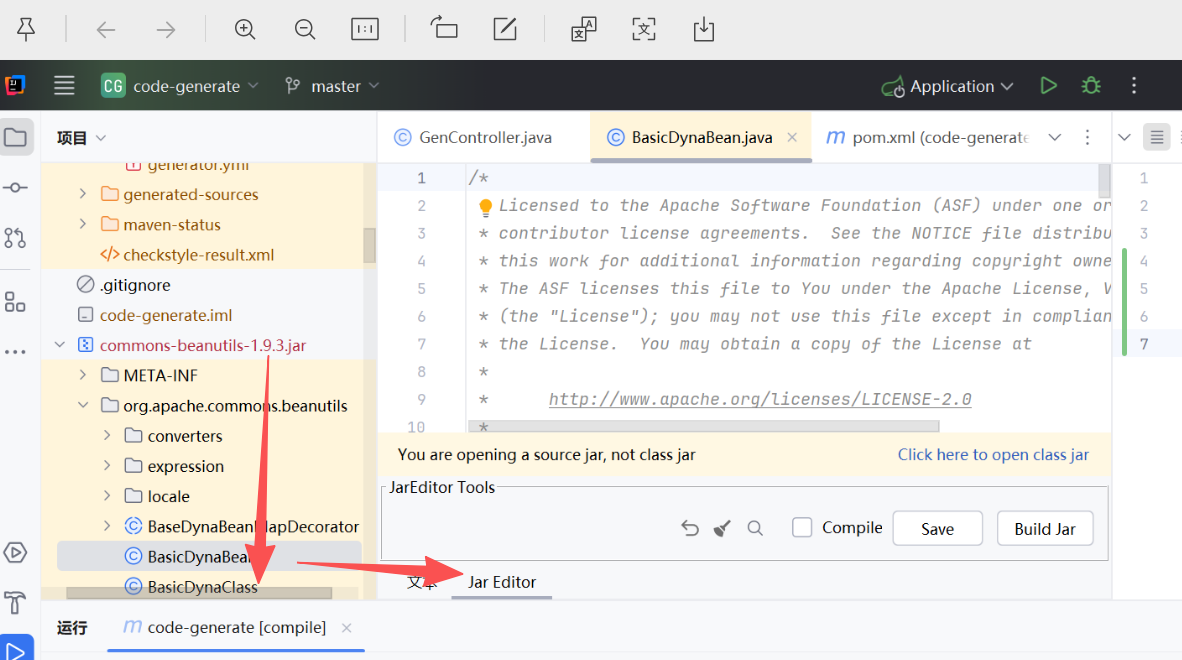Open the Run tool window icon
Screen dimensions: 1182x660
point(15,649)
